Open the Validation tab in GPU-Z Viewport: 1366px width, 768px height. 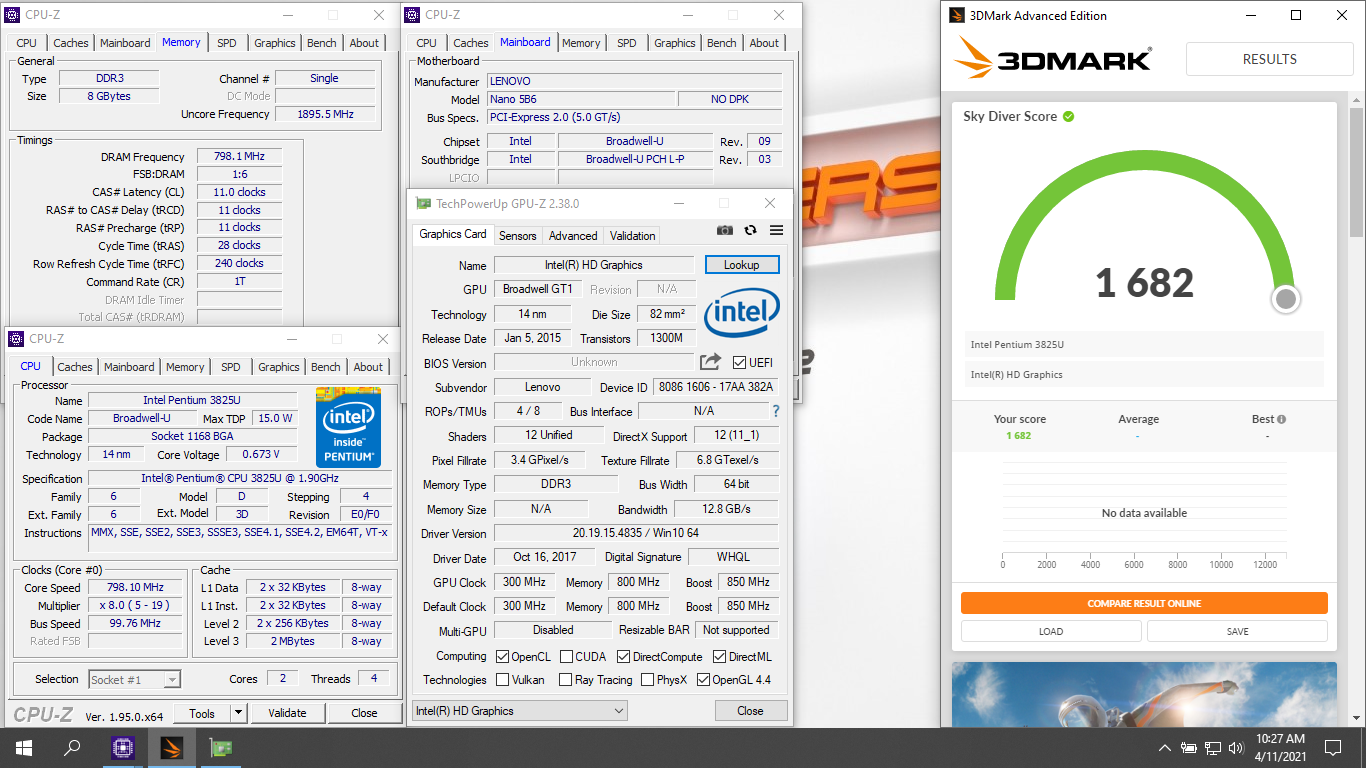pyautogui.click(x=632, y=236)
